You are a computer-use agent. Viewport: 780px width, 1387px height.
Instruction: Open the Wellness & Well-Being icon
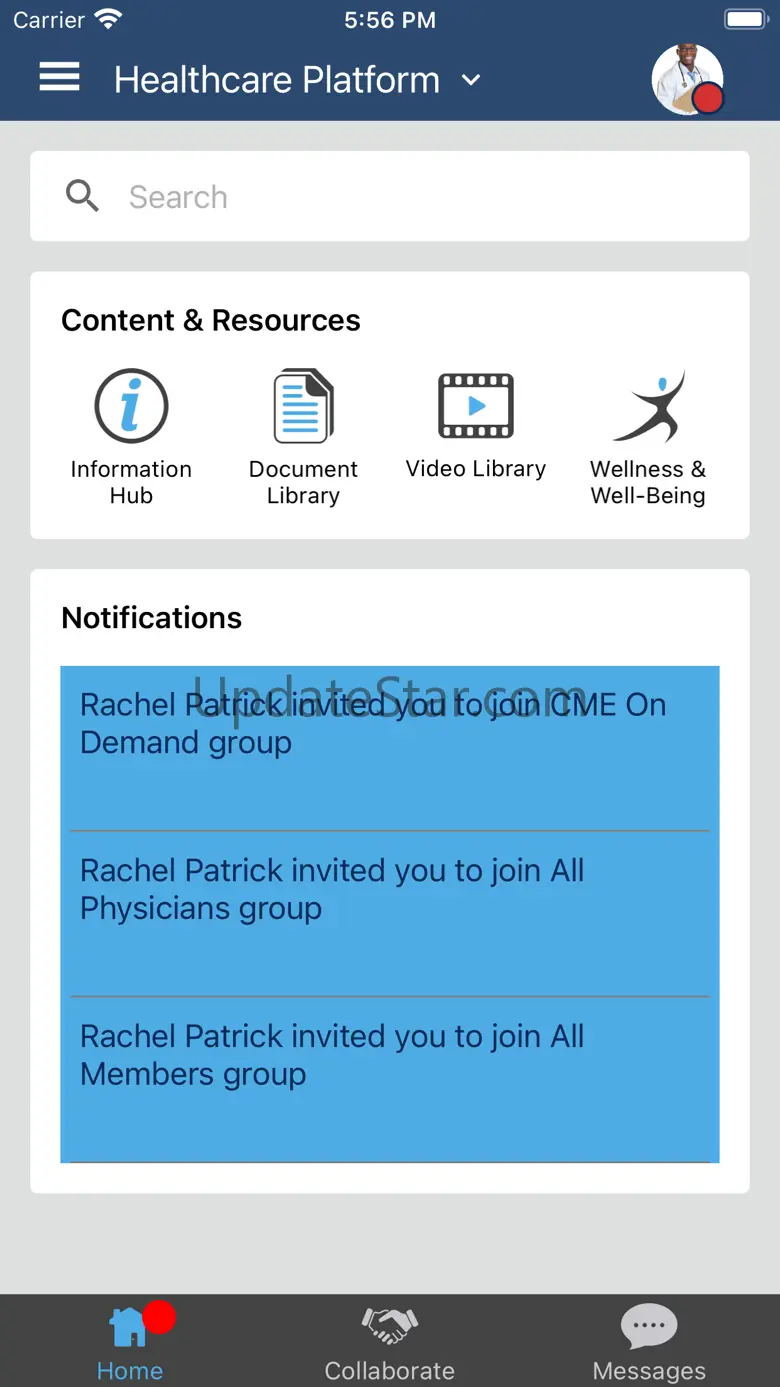tap(648, 407)
